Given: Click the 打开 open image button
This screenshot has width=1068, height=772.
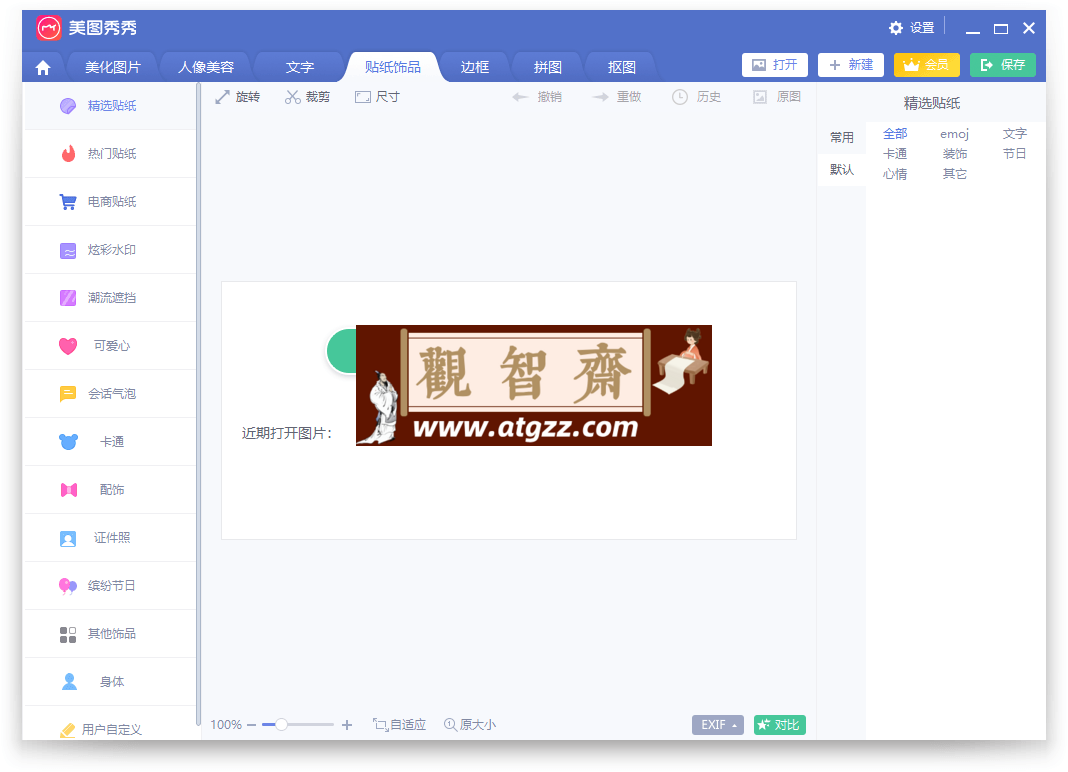Looking at the screenshot, I should 775,65.
